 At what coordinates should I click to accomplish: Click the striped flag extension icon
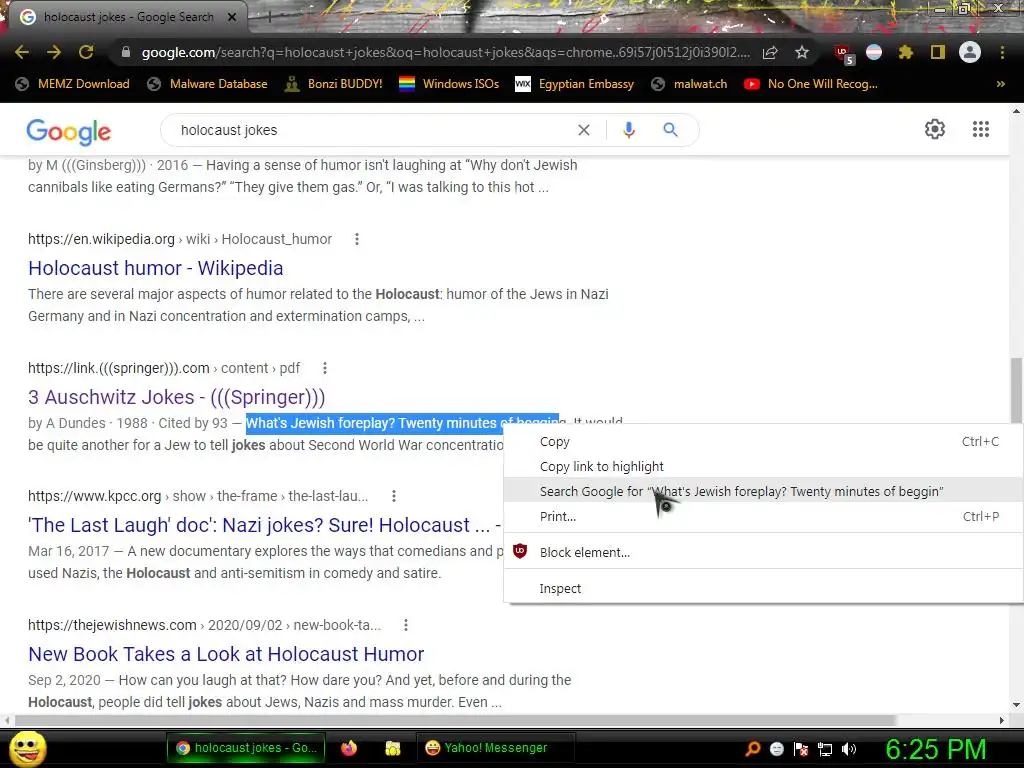(x=874, y=52)
